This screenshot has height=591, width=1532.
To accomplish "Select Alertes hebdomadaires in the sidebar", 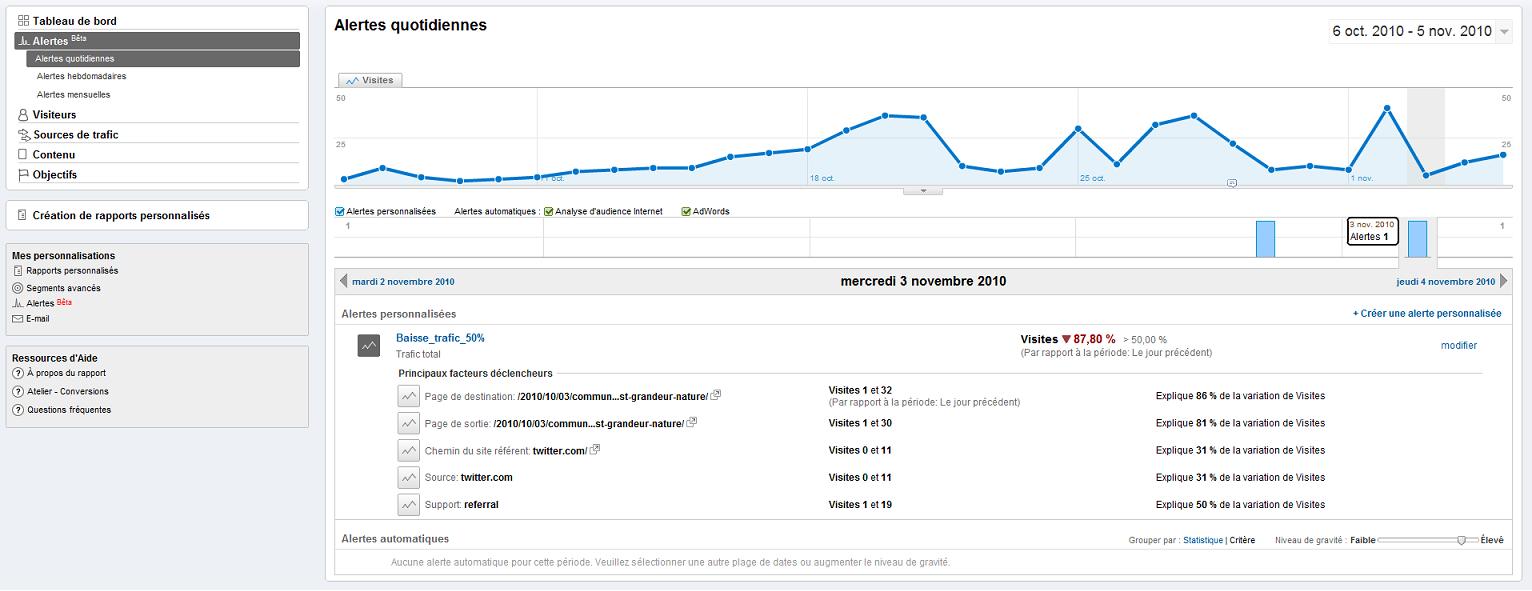I will click(x=81, y=76).
